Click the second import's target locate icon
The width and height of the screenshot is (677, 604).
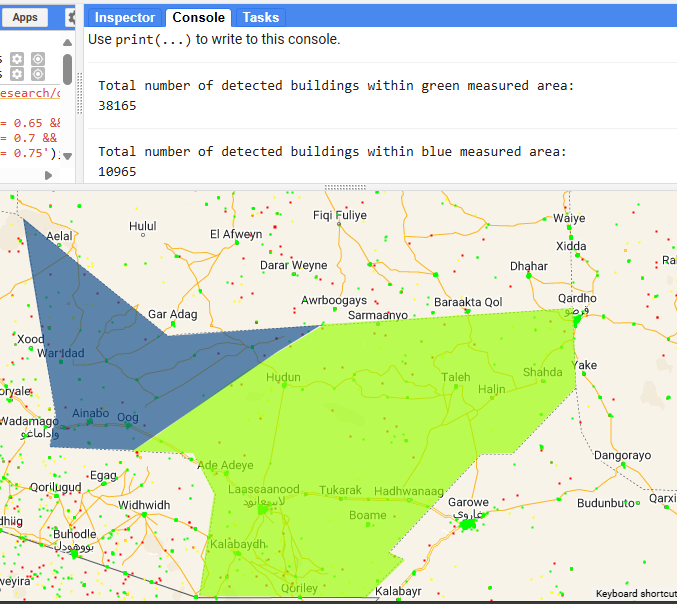click(37, 74)
